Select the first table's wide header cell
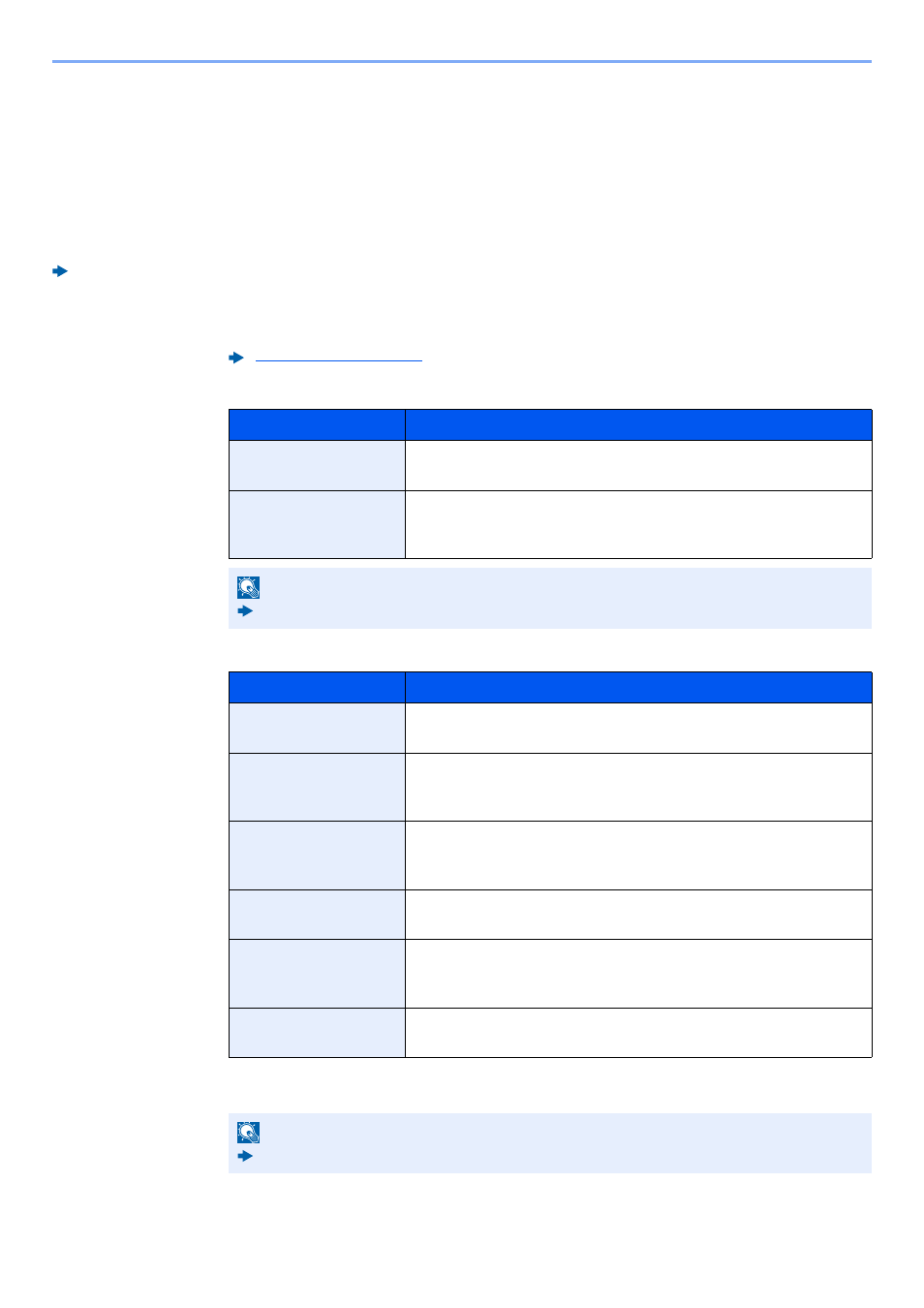This screenshot has width=924, height=1308. (638, 425)
